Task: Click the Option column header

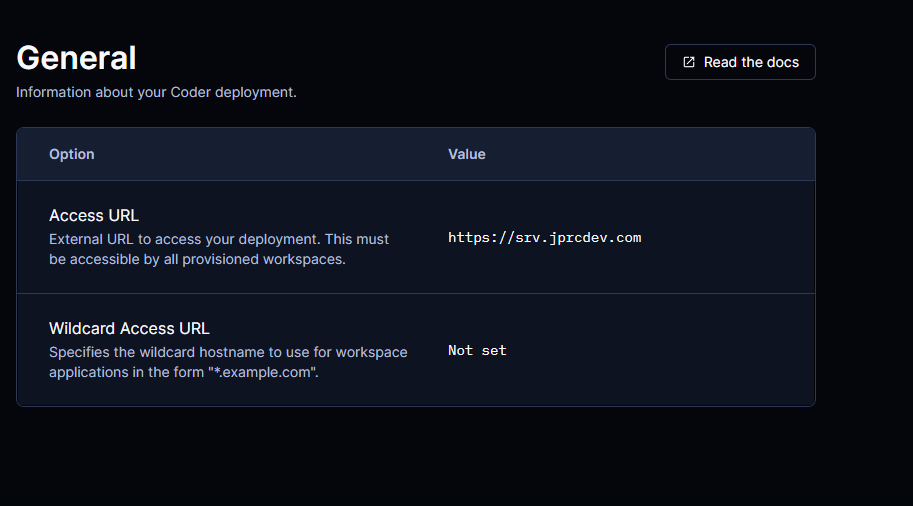Action: pos(72,154)
